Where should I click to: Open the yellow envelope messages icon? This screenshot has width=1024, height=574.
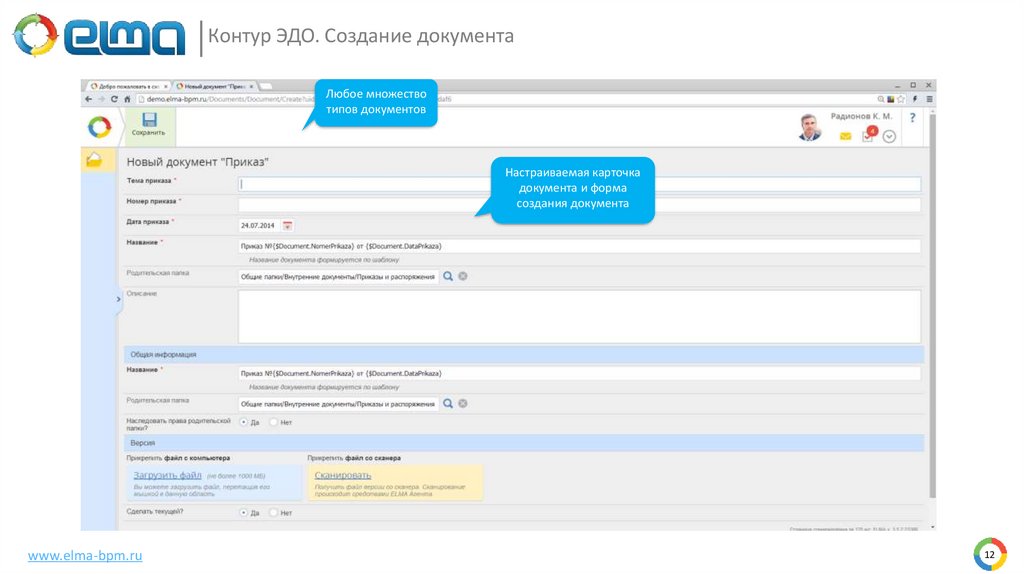845,136
